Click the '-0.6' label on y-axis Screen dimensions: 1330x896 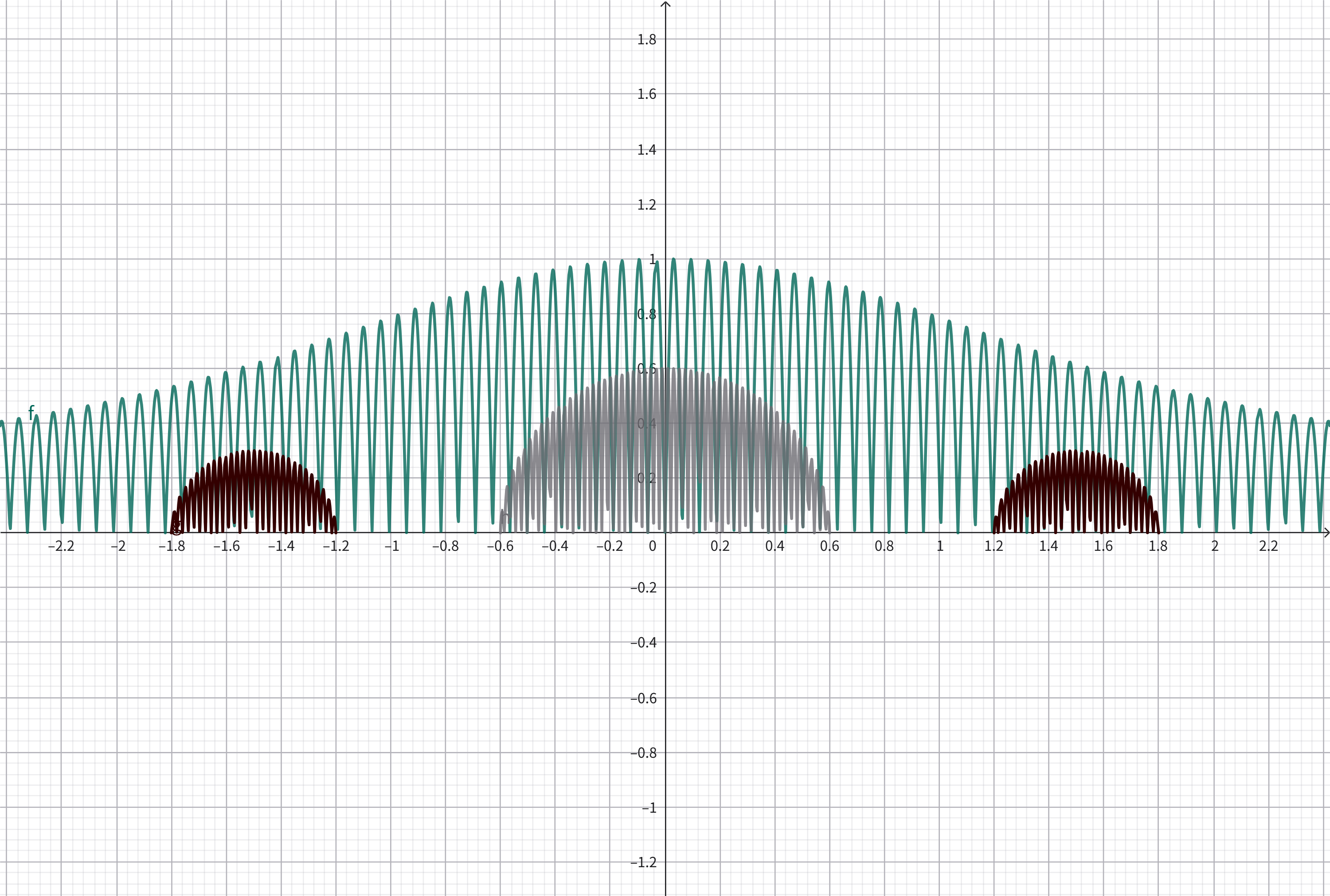tap(643, 698)
